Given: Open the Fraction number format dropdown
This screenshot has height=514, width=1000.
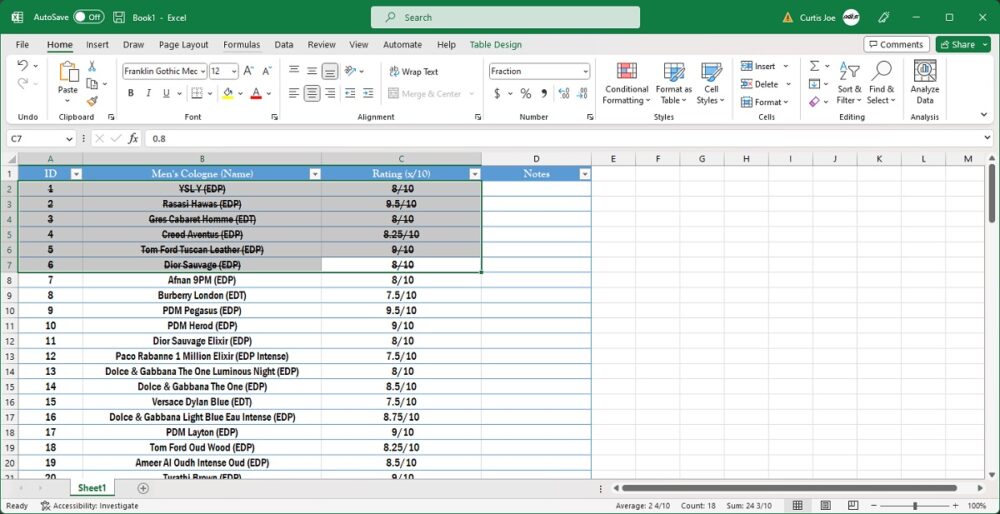Looking at the screenshot, I should tap(585, 71).
